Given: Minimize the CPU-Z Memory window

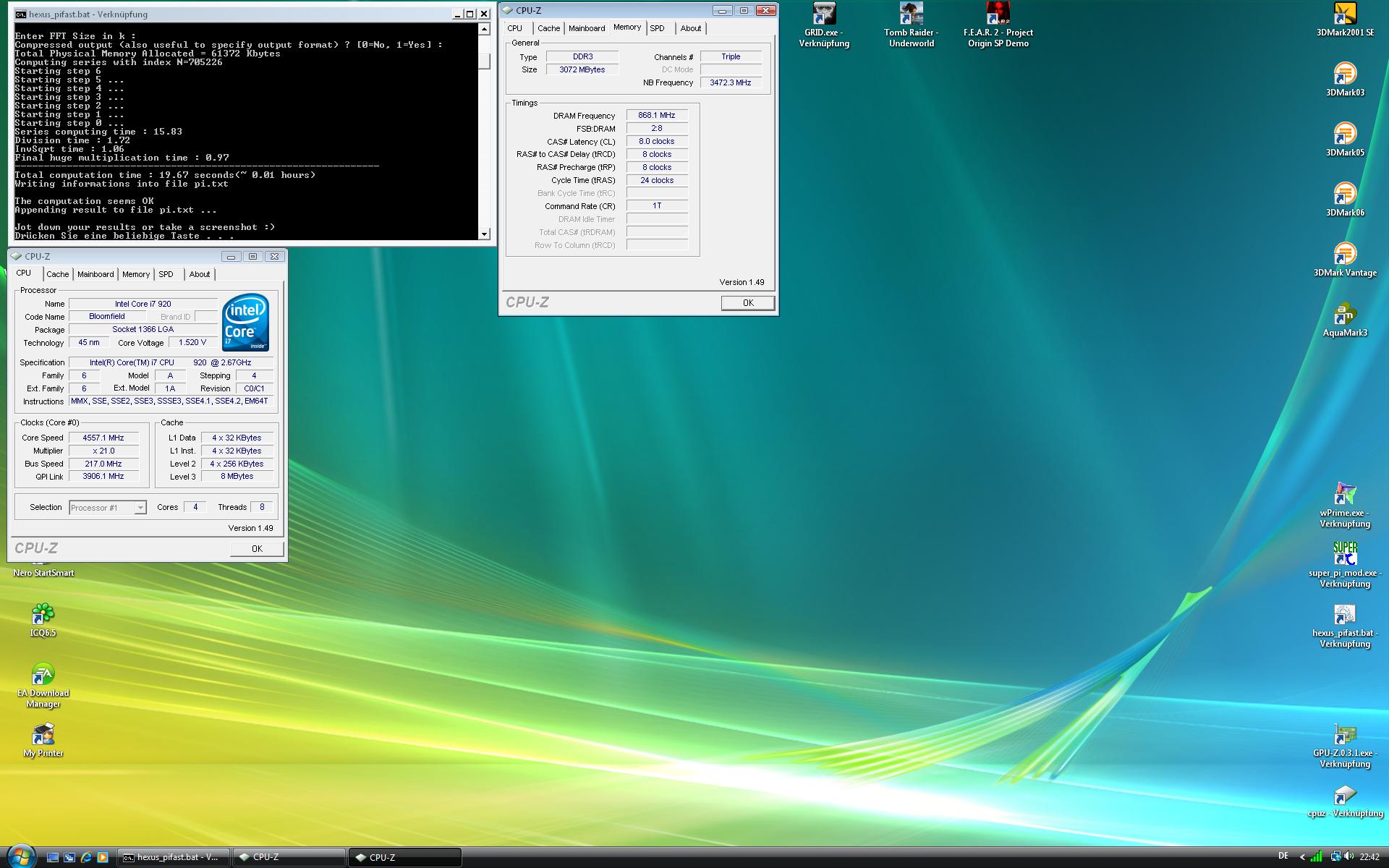Looking at the screenshot, I should point(722,10).
